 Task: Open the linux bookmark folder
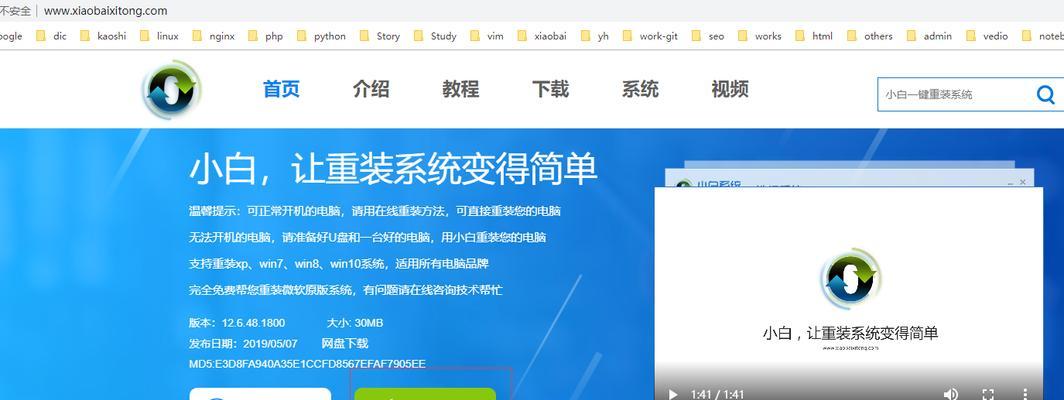[159, 36]
